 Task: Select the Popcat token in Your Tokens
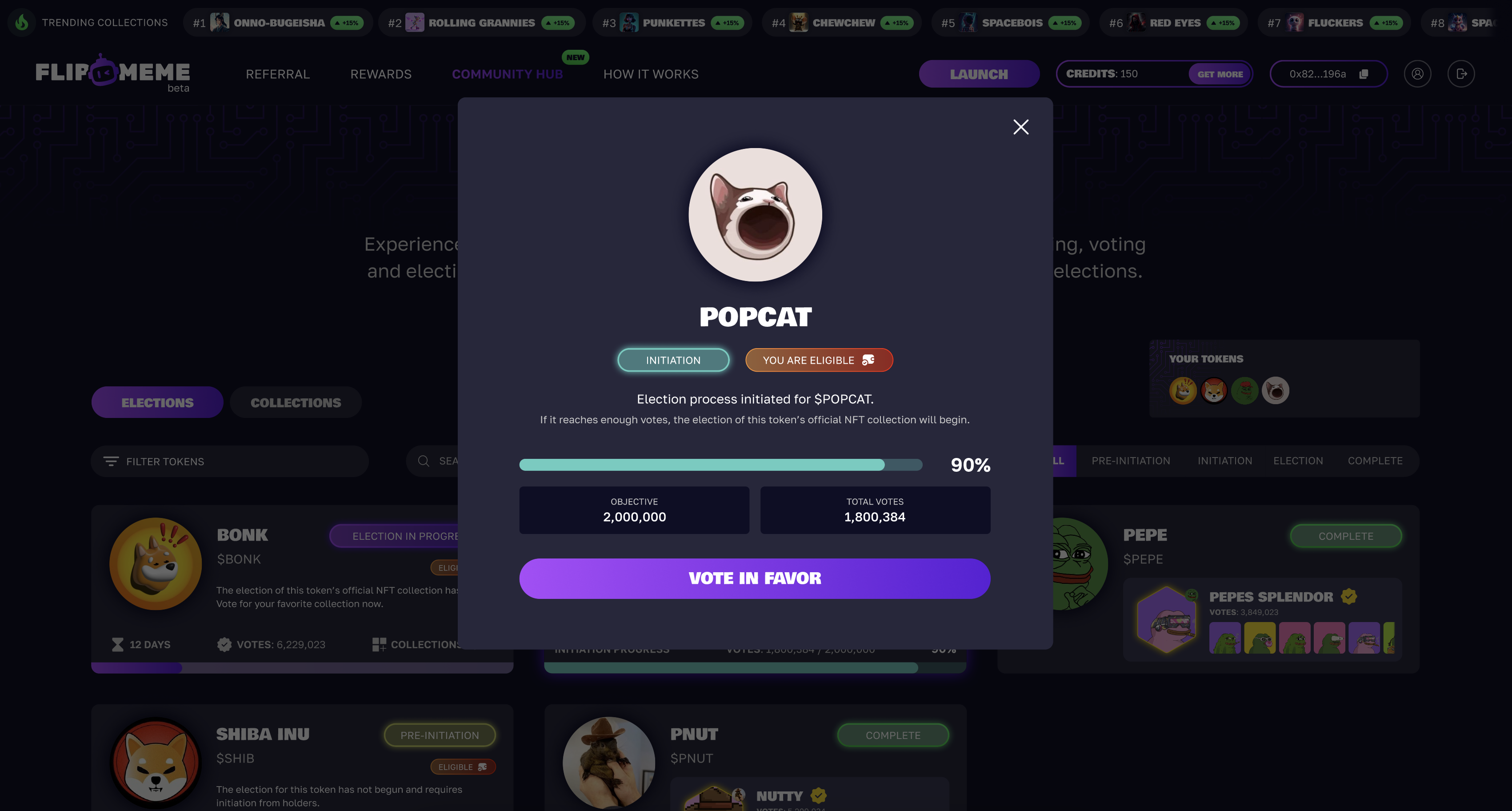tap(1276, 390)
